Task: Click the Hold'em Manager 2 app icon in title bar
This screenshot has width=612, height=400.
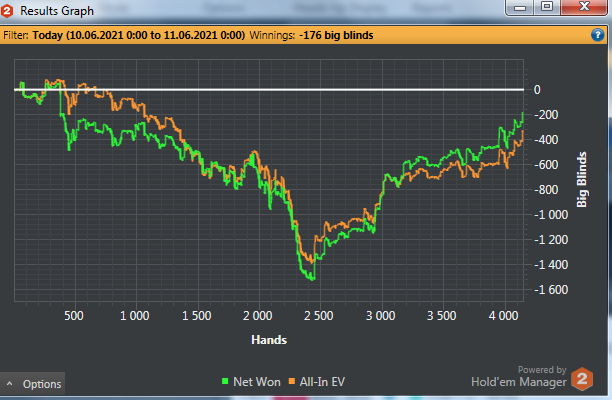Action: [7, 11]
